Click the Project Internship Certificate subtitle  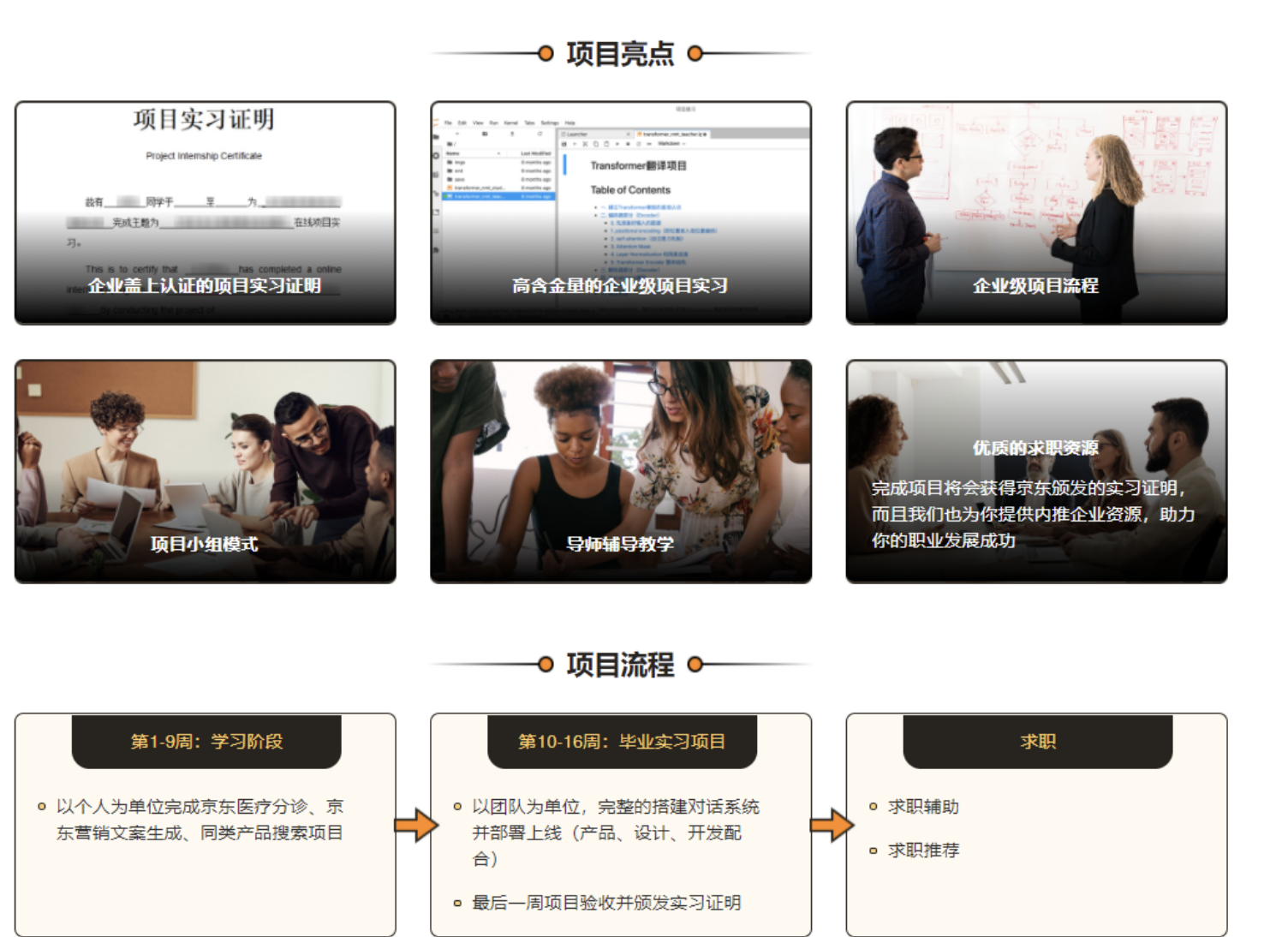click(x=204, y=156)
